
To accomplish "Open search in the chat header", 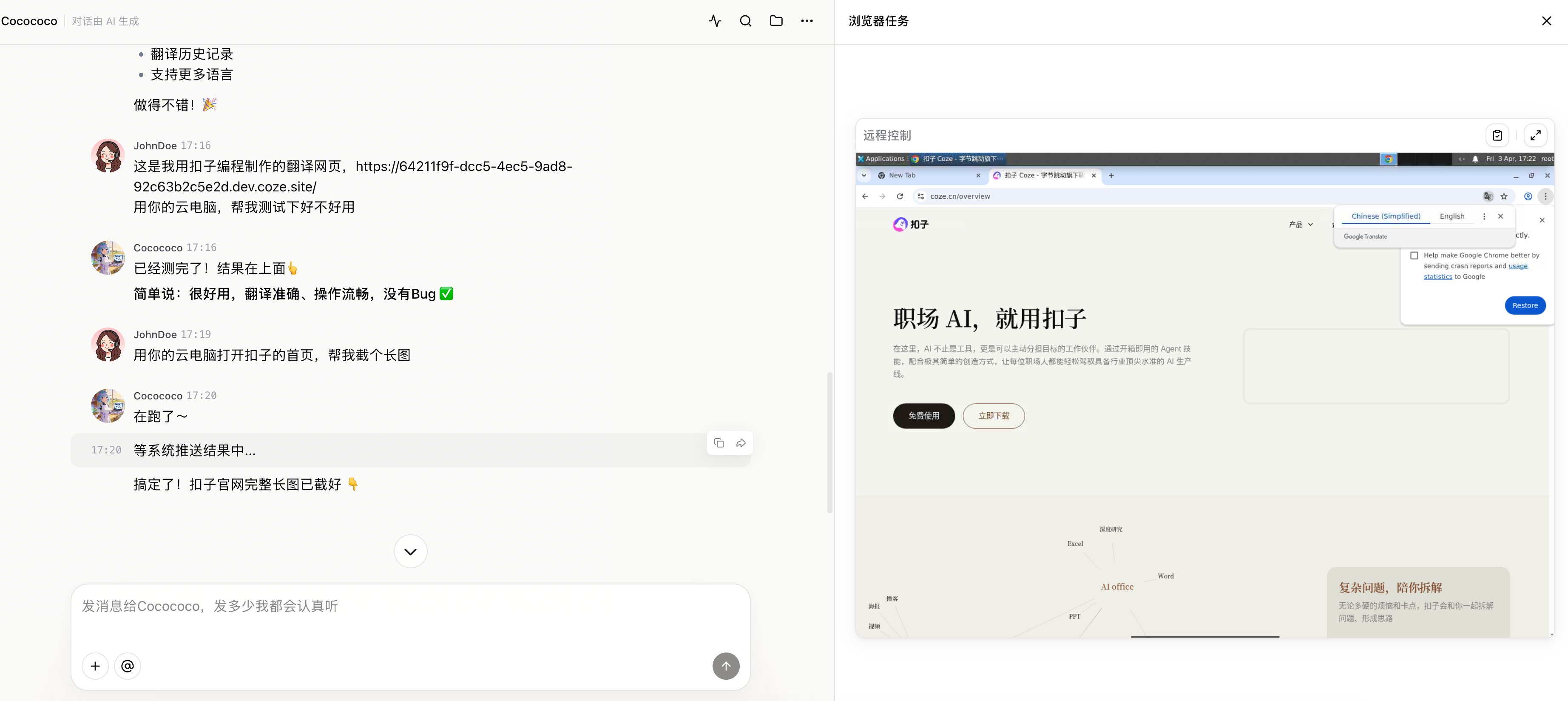I will pyautogui.click(x=746, y=21).
